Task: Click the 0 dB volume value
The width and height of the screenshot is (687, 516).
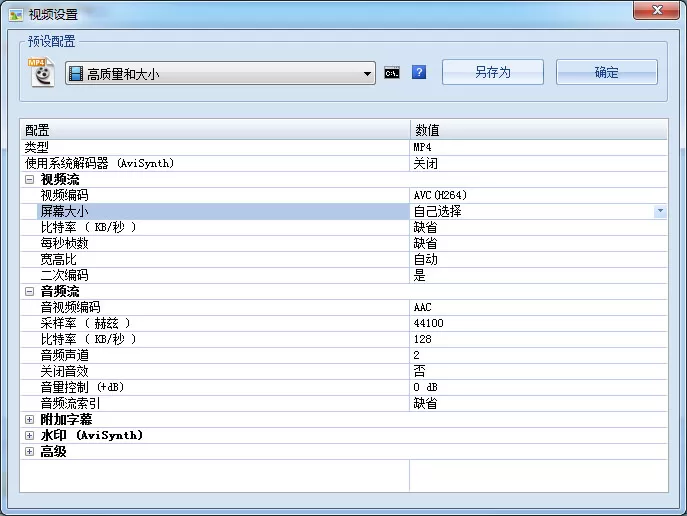Action: point(425,387)
